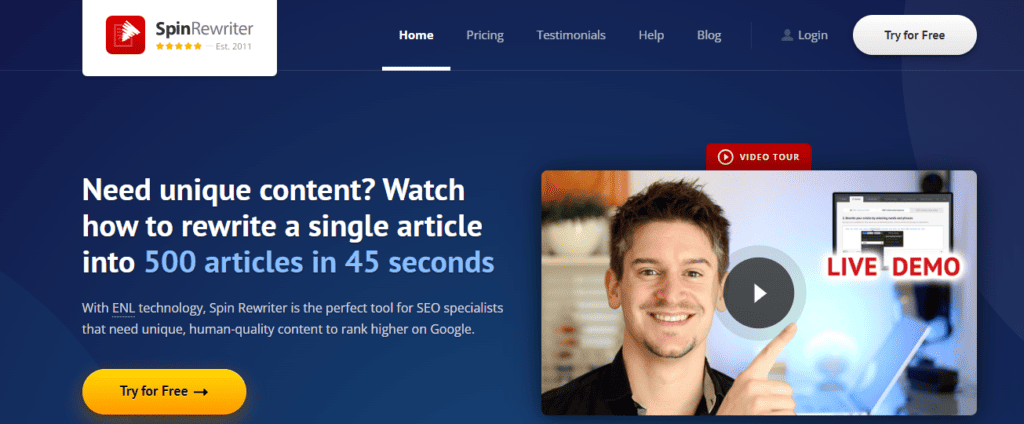The width and height of the screenshot is (1024, 424).
Task: Open the Pricing page
Action: tap(485, 35)
